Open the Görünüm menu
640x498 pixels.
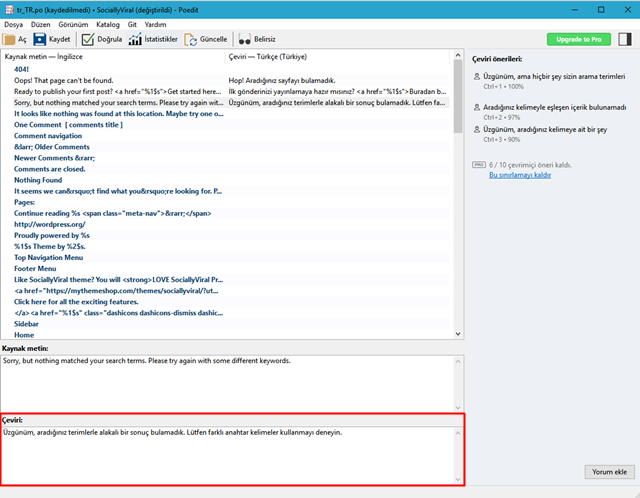tap(73, 24)
